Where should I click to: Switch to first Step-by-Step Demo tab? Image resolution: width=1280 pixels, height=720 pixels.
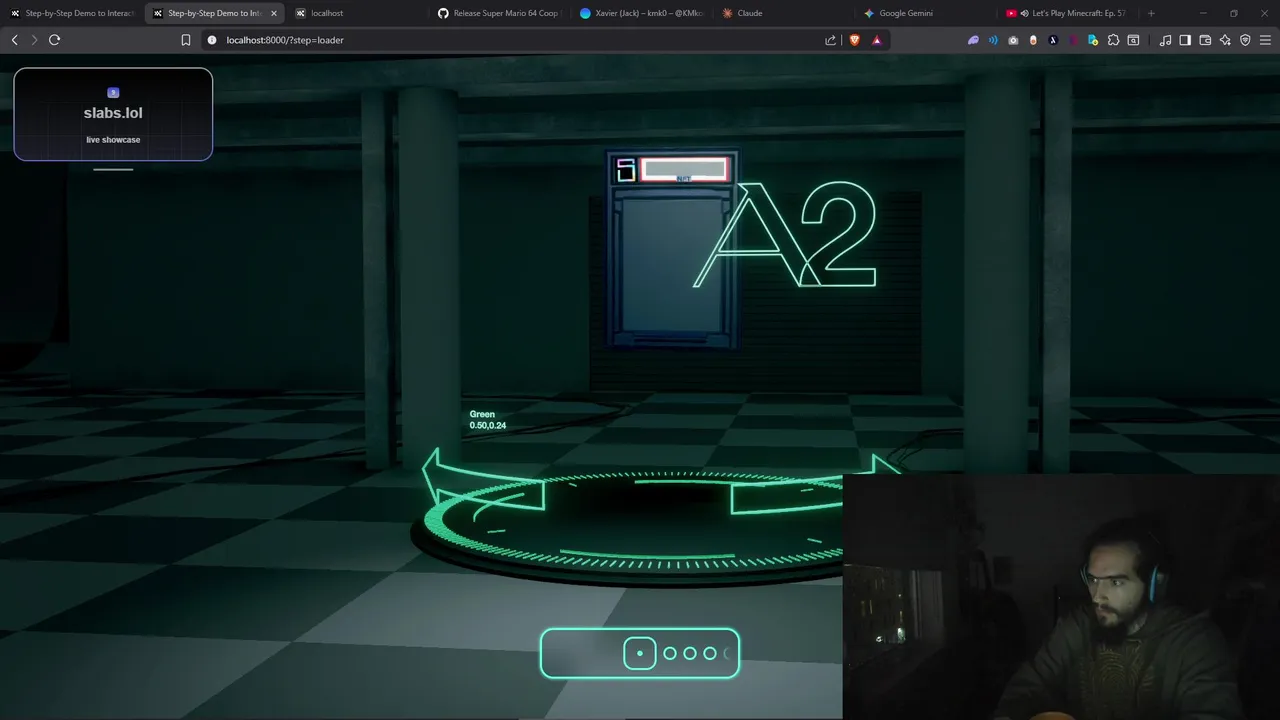click(x=72, y=13)
